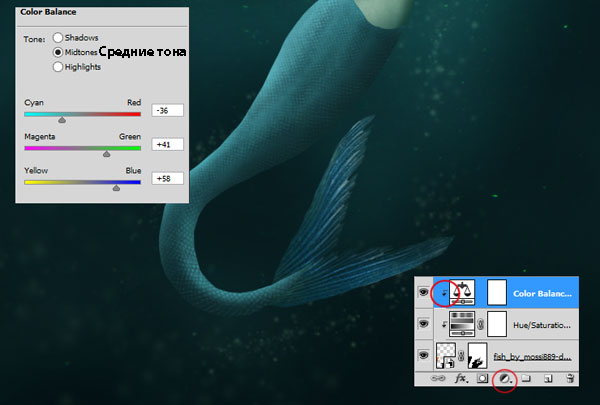Click the Magenta-Green slider handle
600x405 pixels.
(107, 154)
